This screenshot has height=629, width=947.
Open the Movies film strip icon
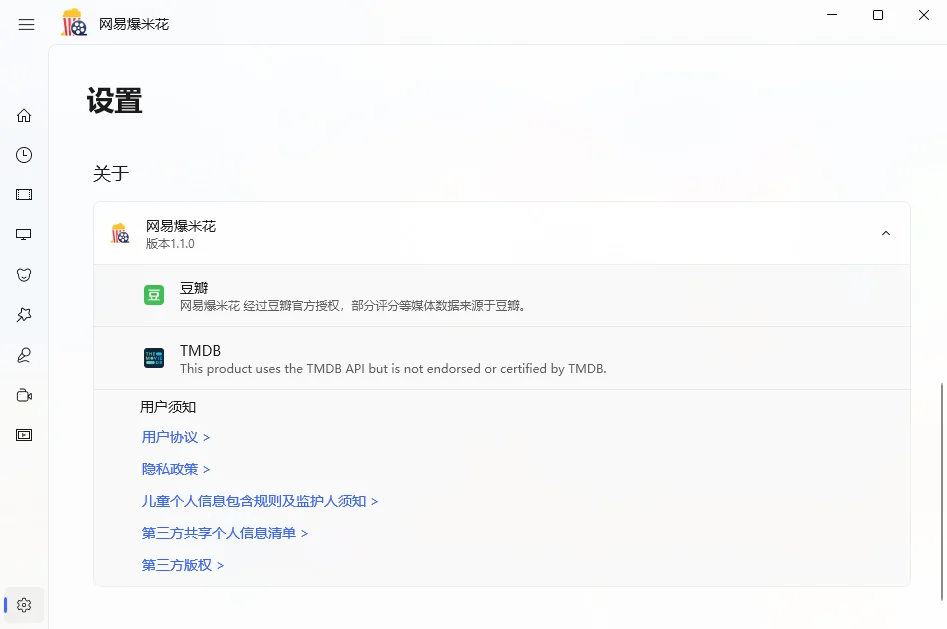point(24,195)
